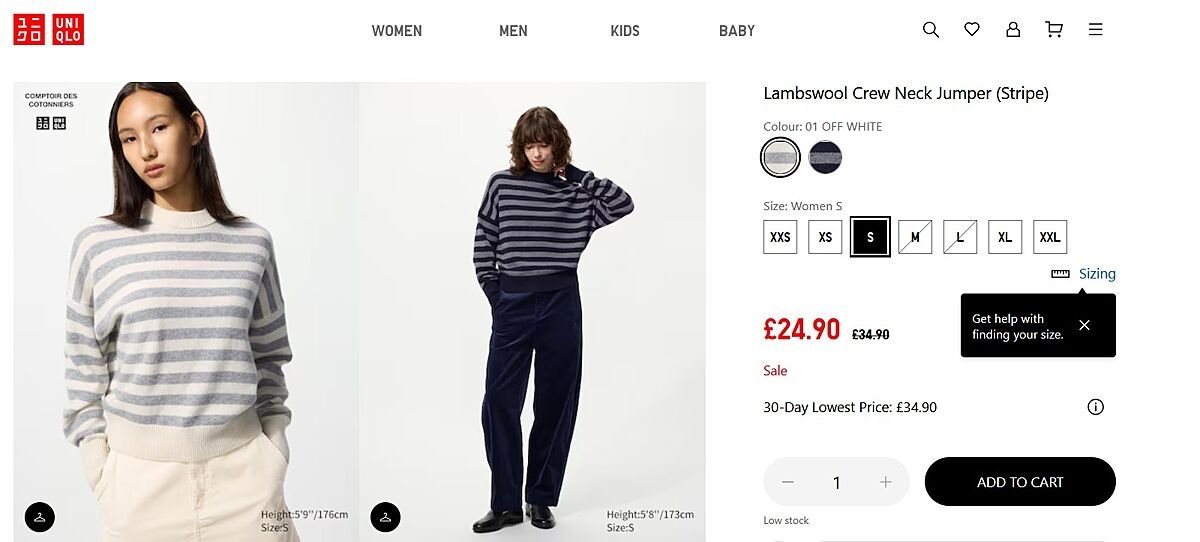The height and width of the screenshot is (542, 1200).
Task: Open the shopping cart icon
Action: click(1054, 30)
